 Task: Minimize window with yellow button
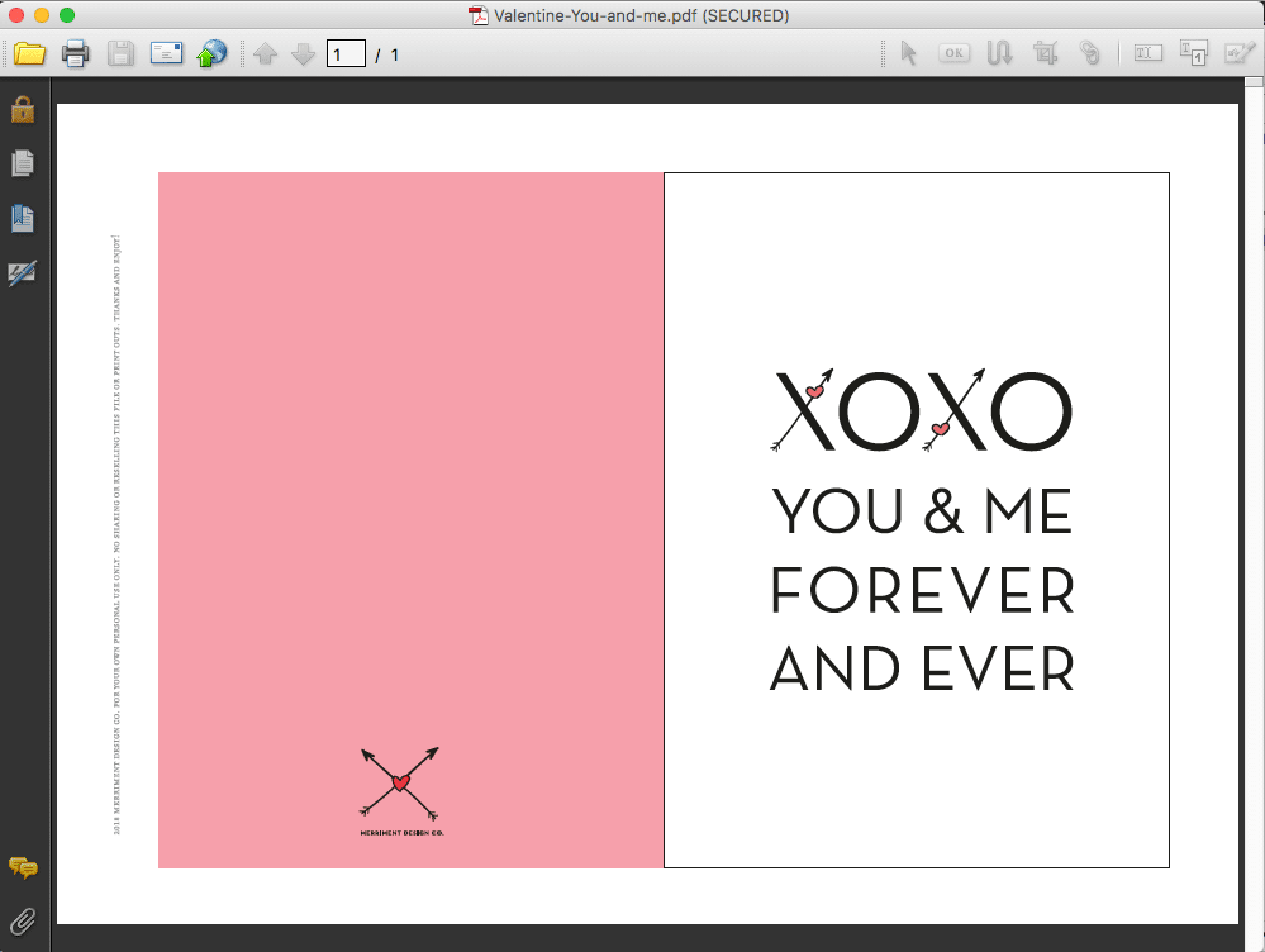click(x=42, y=15)
